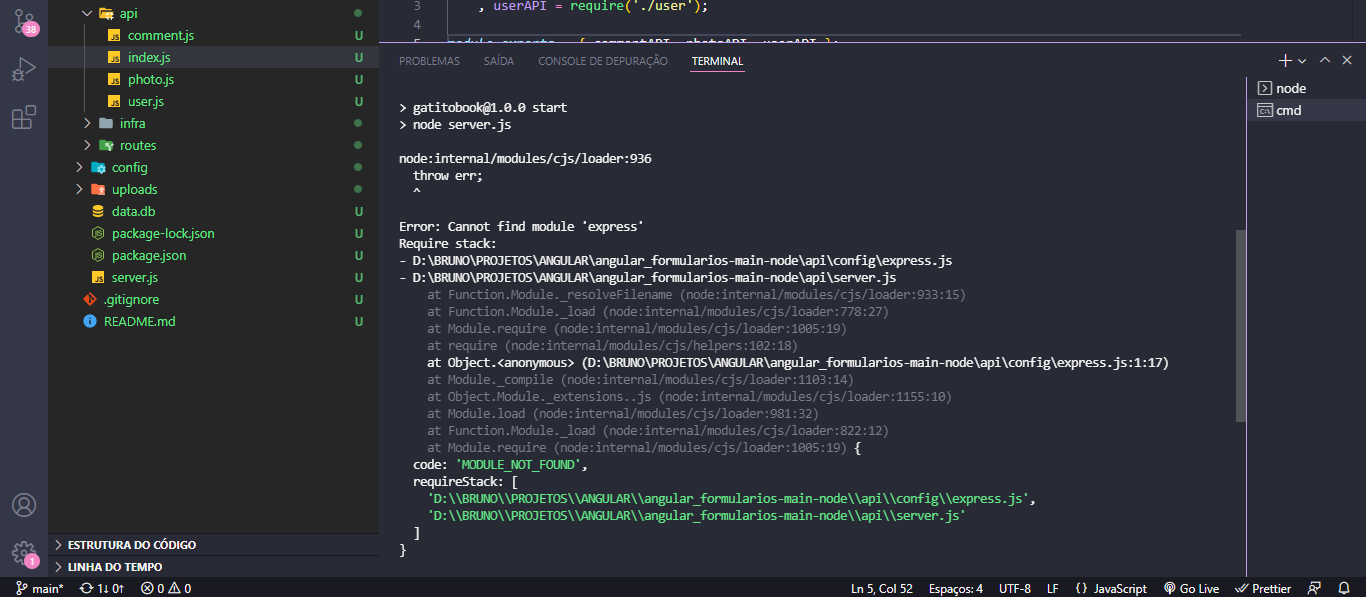Open README.md file
Viewport: 1366px width, 597px height.
[x=213, y=321]
